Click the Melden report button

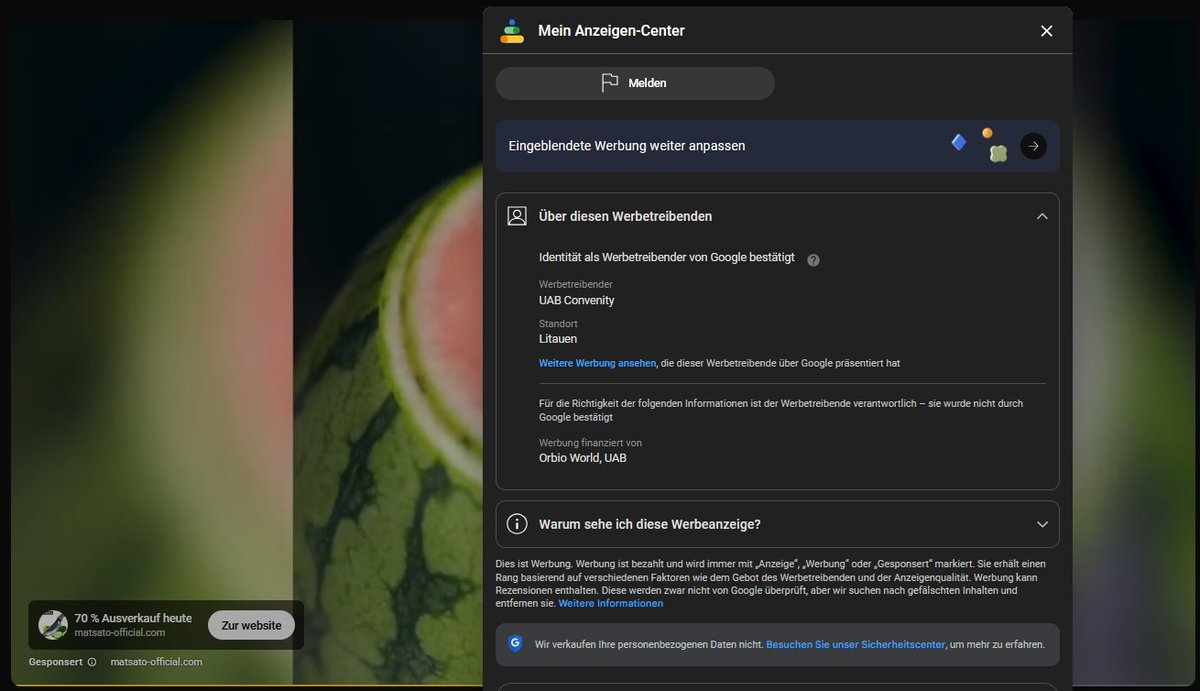[x=635, y=83]
